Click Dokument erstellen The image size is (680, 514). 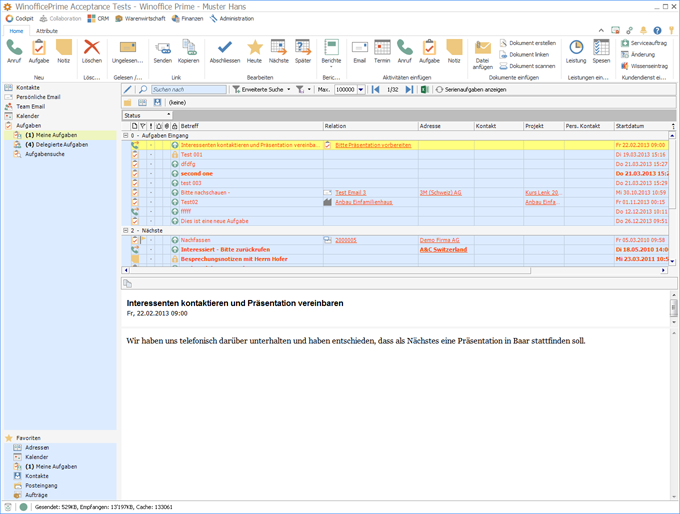click(528, 43)
